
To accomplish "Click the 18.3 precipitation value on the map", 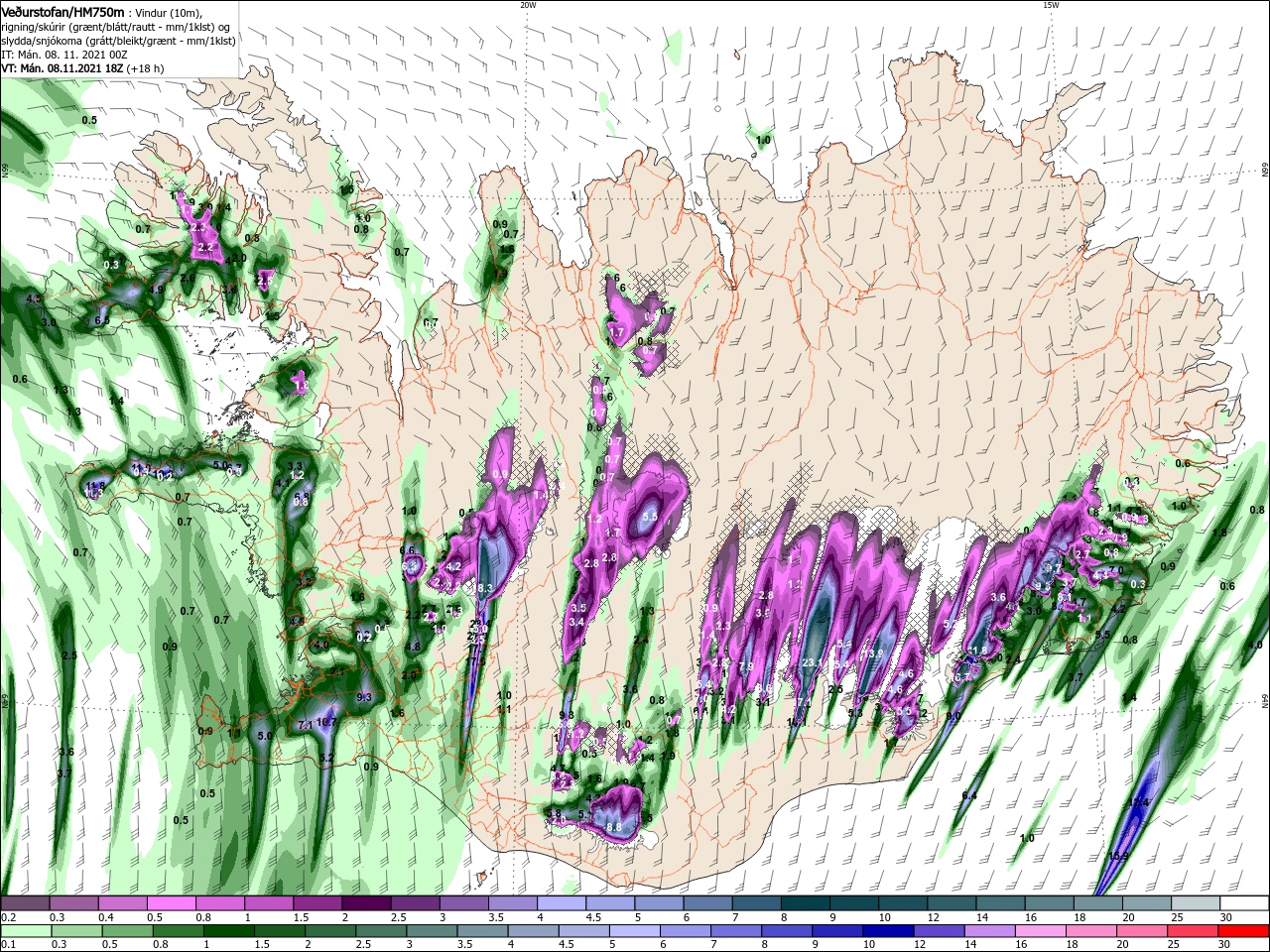I will coord(484,588).
